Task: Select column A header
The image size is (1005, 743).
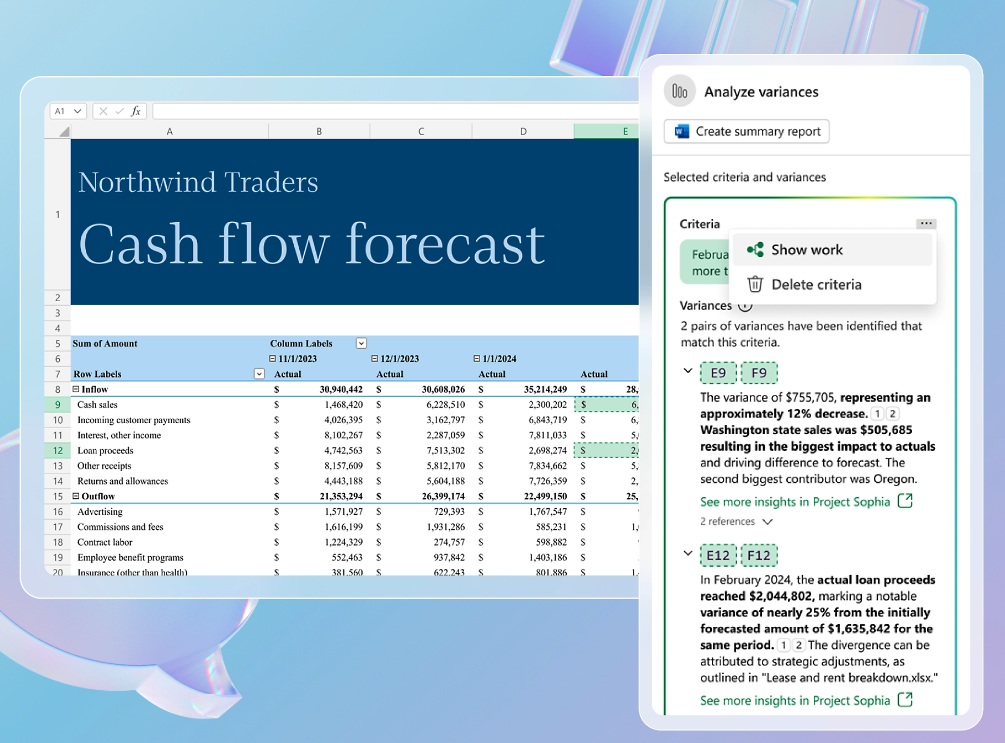Action: pyautogui.click(x=170, y=131)
